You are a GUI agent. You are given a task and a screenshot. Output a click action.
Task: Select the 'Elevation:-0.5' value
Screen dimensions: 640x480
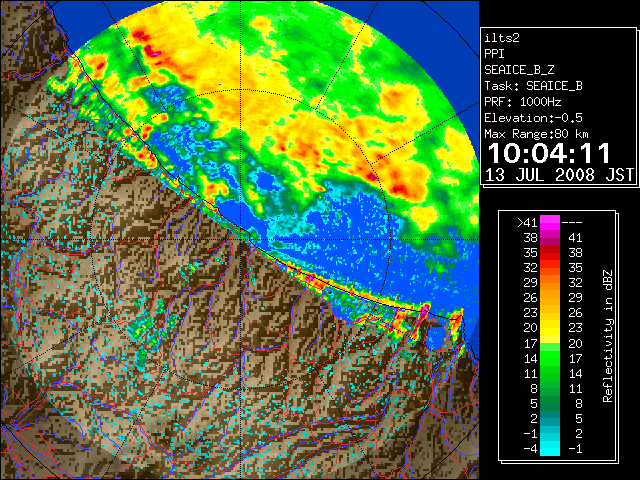pos(533,118)
